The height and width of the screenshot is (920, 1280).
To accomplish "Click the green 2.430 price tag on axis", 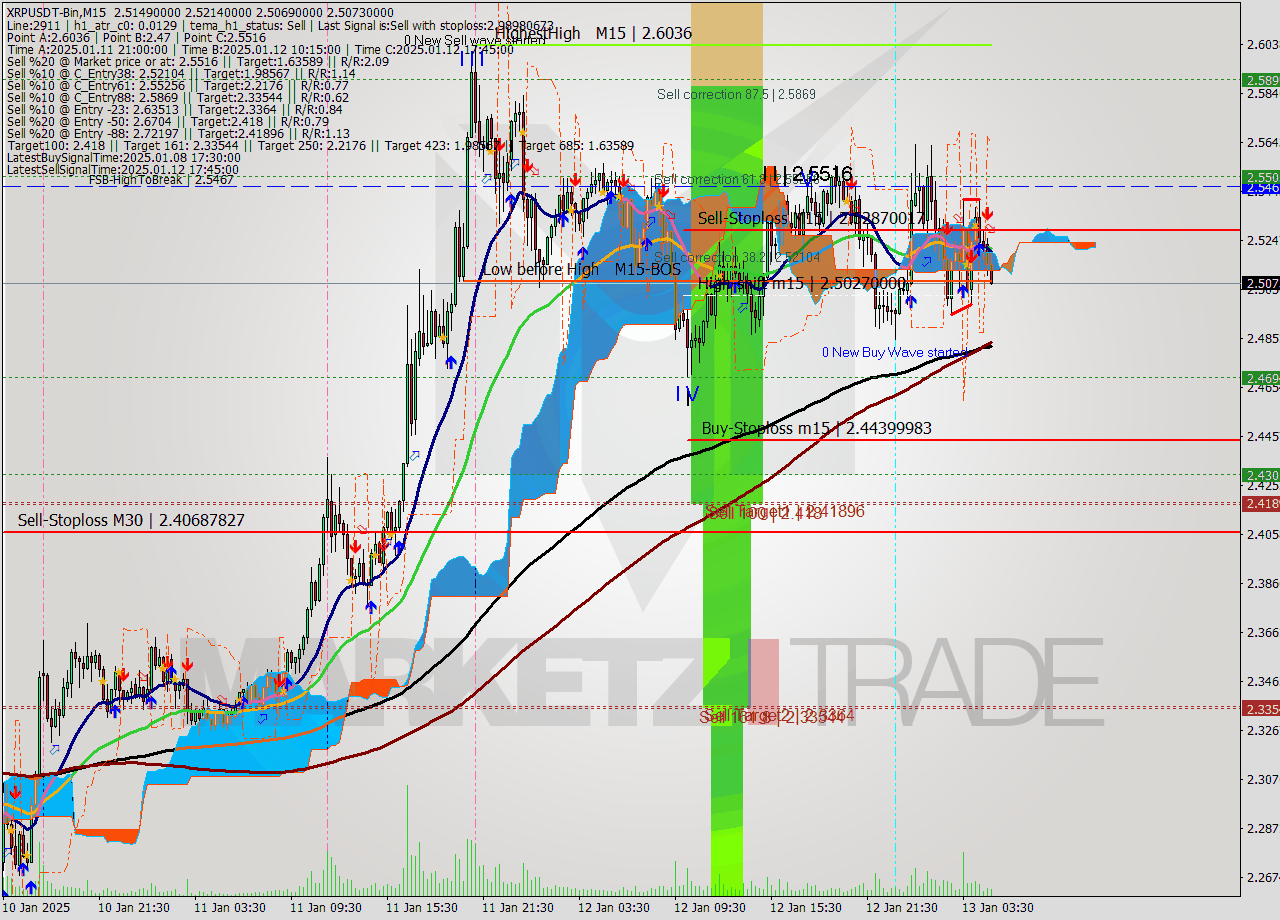I will click(x=1261, y=475).
